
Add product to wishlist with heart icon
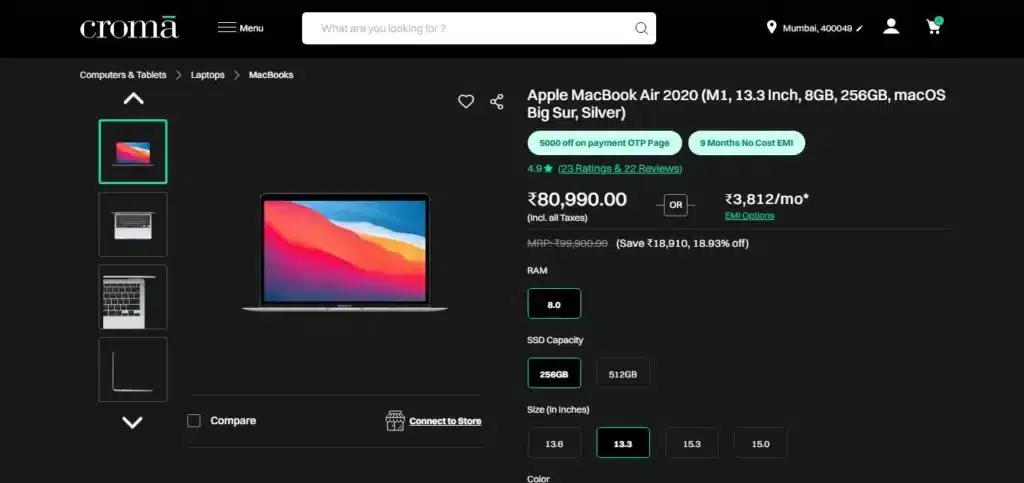click(466, 102)
